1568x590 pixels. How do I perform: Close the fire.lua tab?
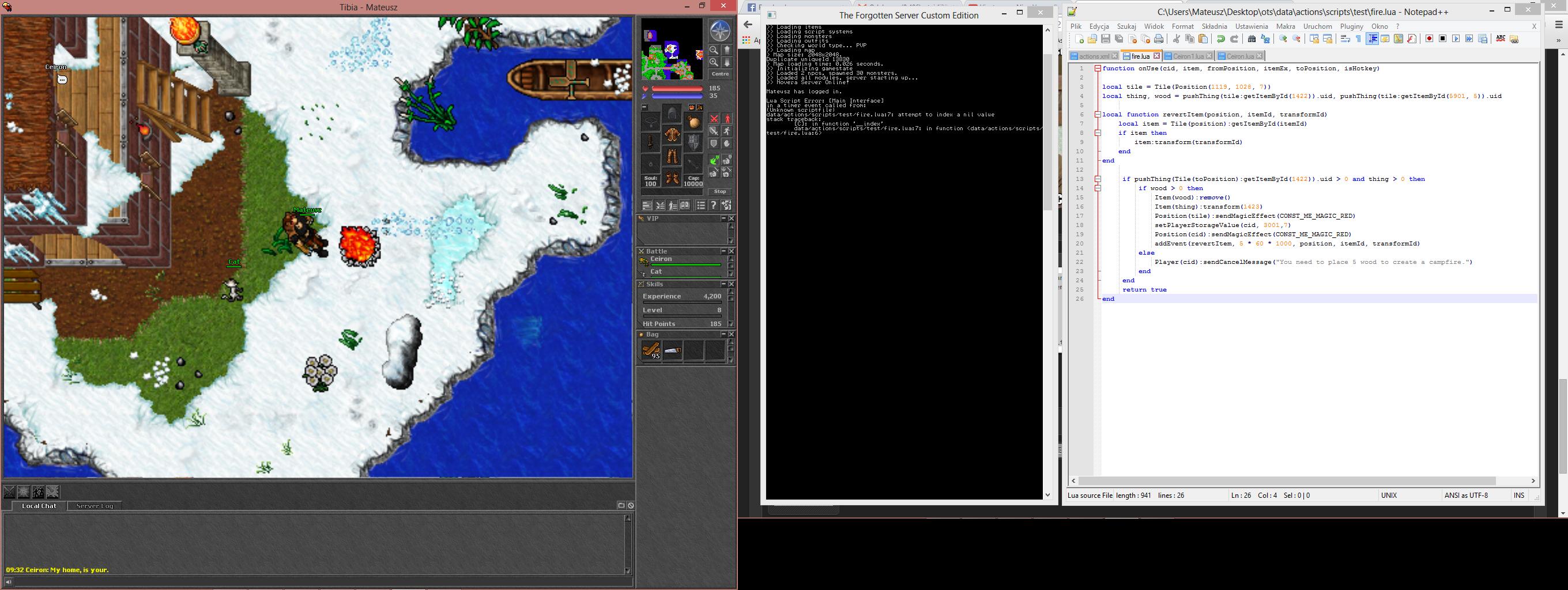pos(1156,56)
